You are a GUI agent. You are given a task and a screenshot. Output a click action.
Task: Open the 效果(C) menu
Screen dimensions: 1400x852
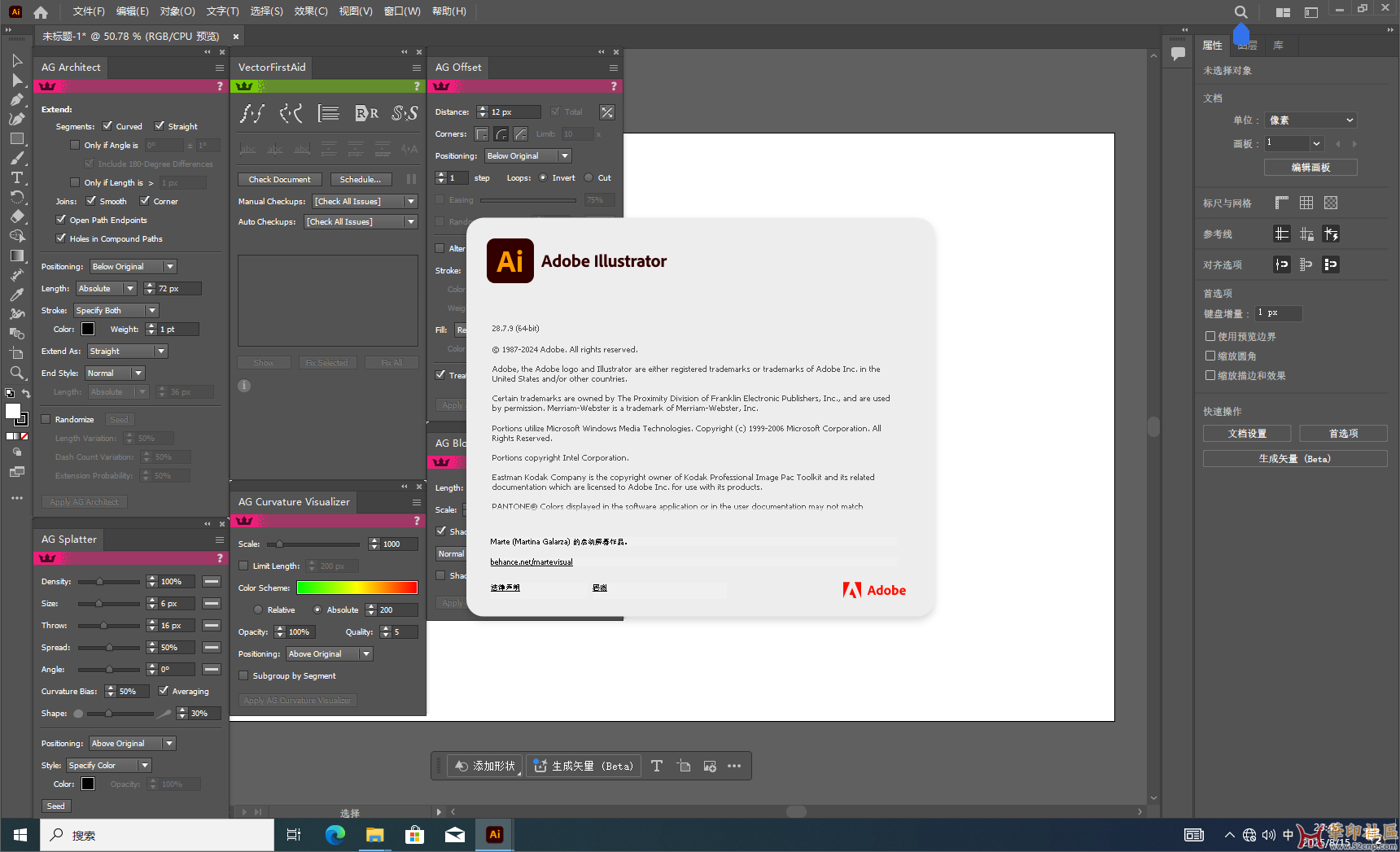310,11
